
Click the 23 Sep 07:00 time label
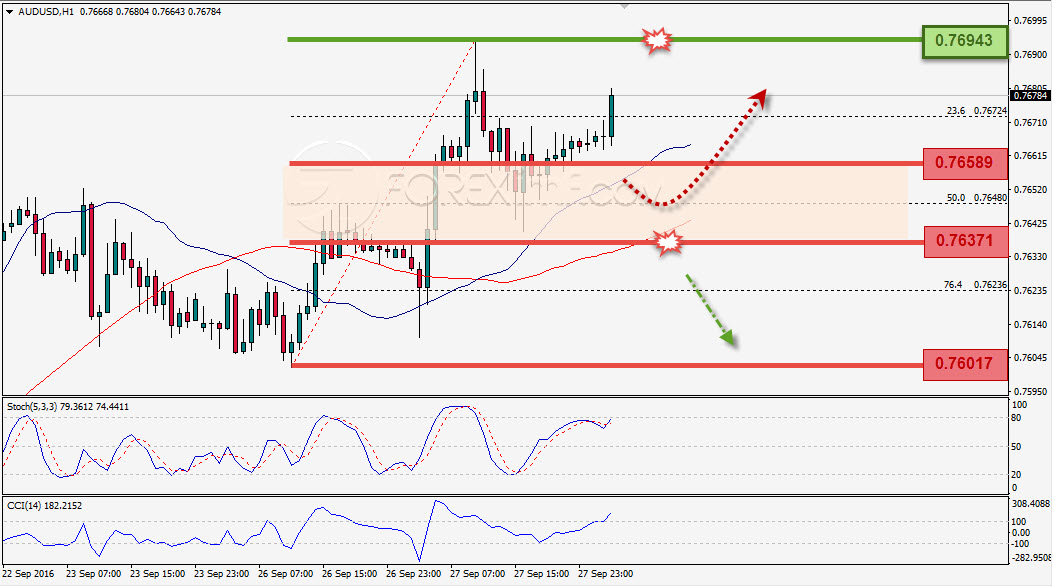click(x=93, y=574)
